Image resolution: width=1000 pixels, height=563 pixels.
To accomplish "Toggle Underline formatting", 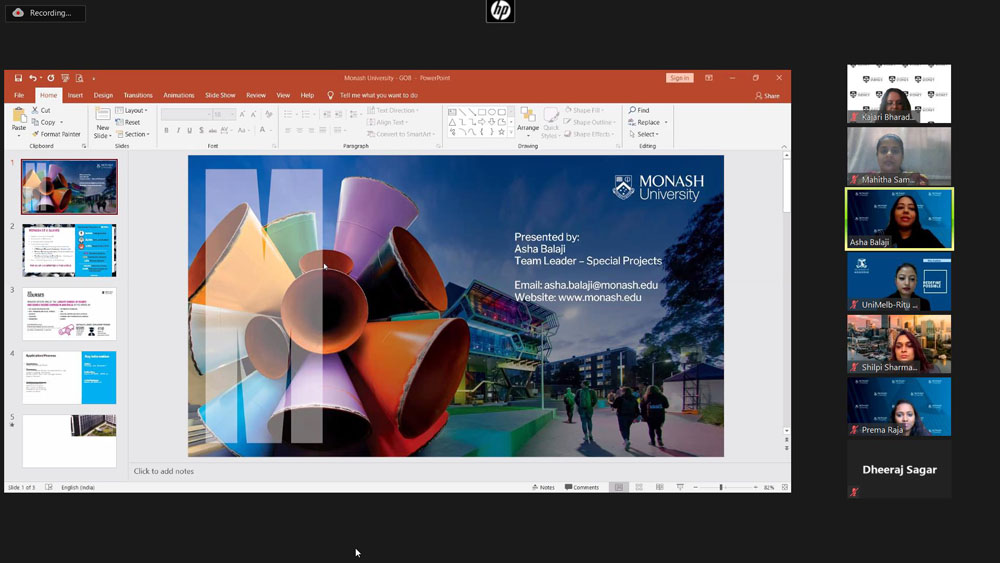I will [x=189, y=130].
